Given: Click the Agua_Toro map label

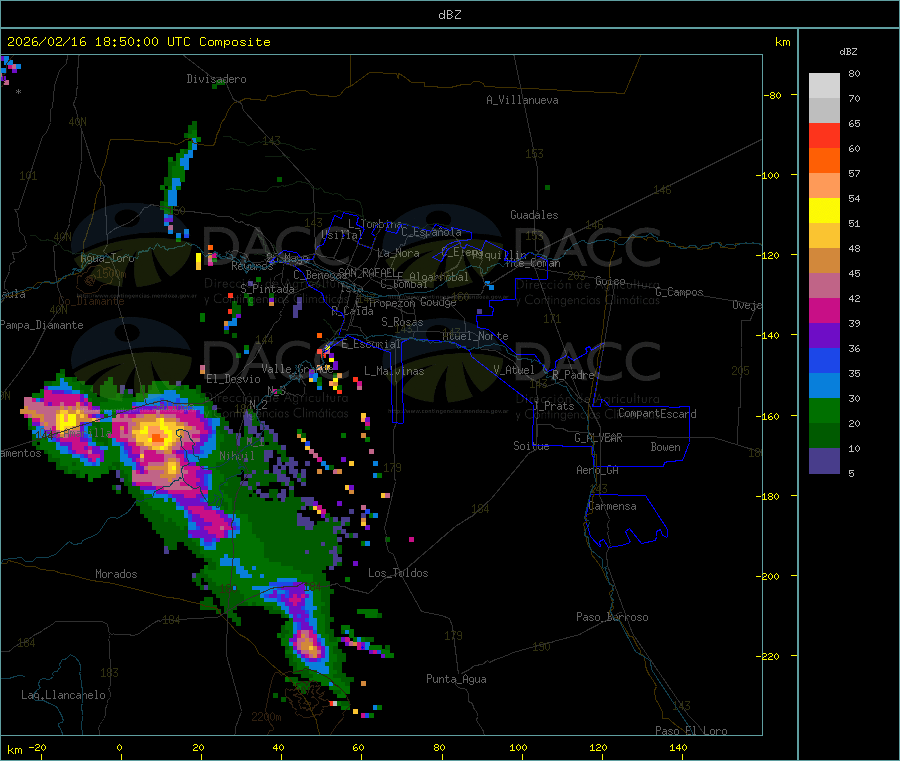Looking at the screenshot, I should [107, 258].
